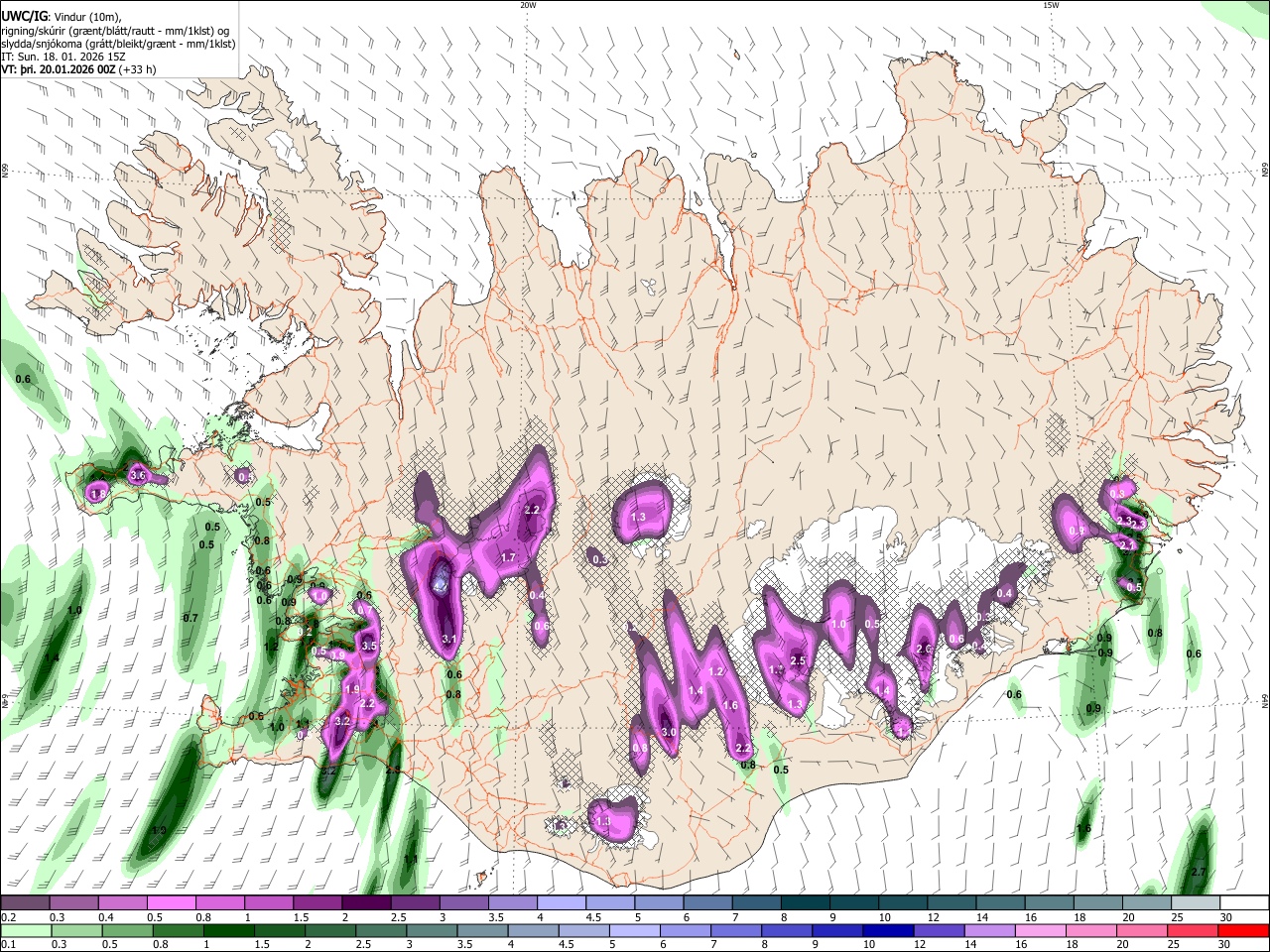The height and width of the screenshot is (952, 1270).
Task: Click the 'VT: þri. 20.01.2026 00Z (+33 h)' line
Action: [80, 70]
